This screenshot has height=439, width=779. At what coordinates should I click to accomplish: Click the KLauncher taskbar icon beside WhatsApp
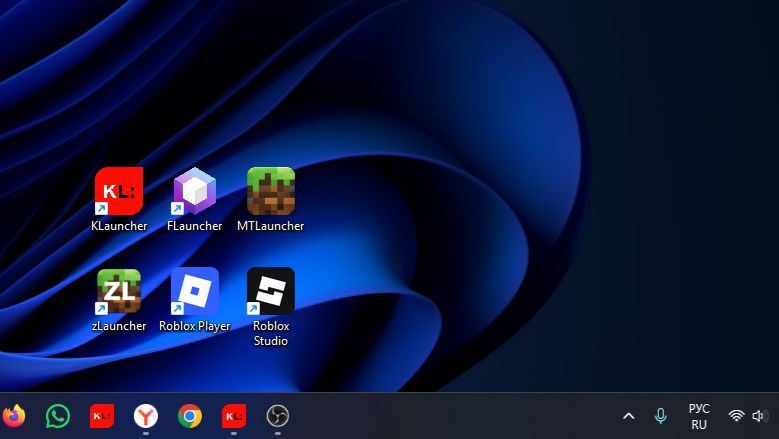point(102,416)
